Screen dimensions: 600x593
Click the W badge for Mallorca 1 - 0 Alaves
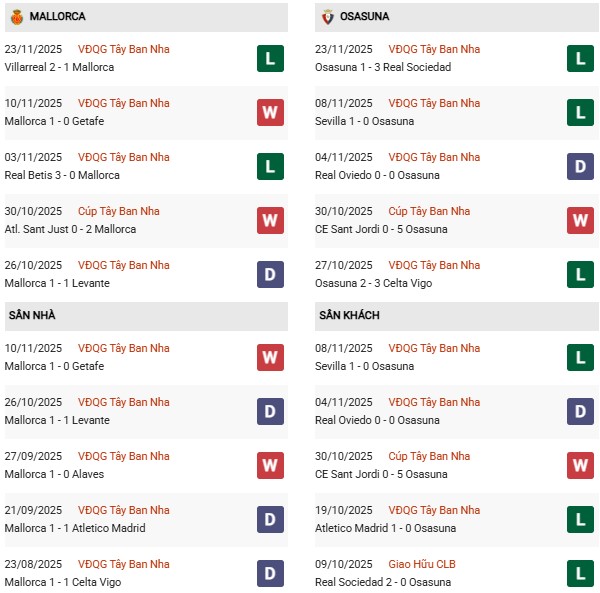click(269, 465)
